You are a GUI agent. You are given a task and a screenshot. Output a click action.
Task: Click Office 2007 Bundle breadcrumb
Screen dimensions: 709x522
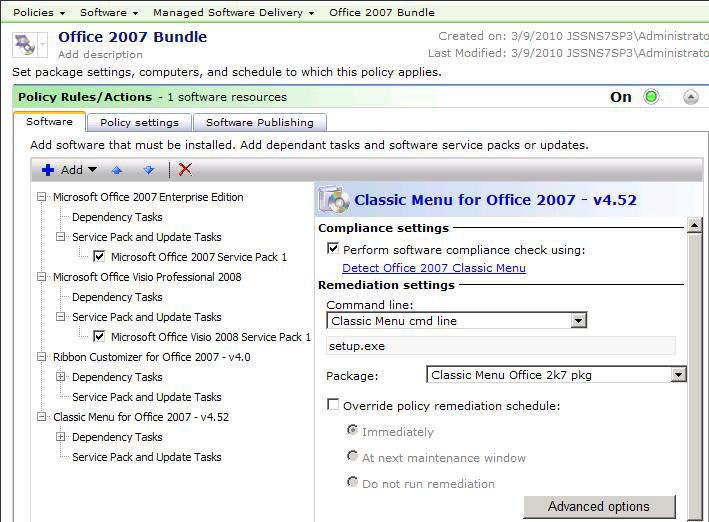(382, 12)
